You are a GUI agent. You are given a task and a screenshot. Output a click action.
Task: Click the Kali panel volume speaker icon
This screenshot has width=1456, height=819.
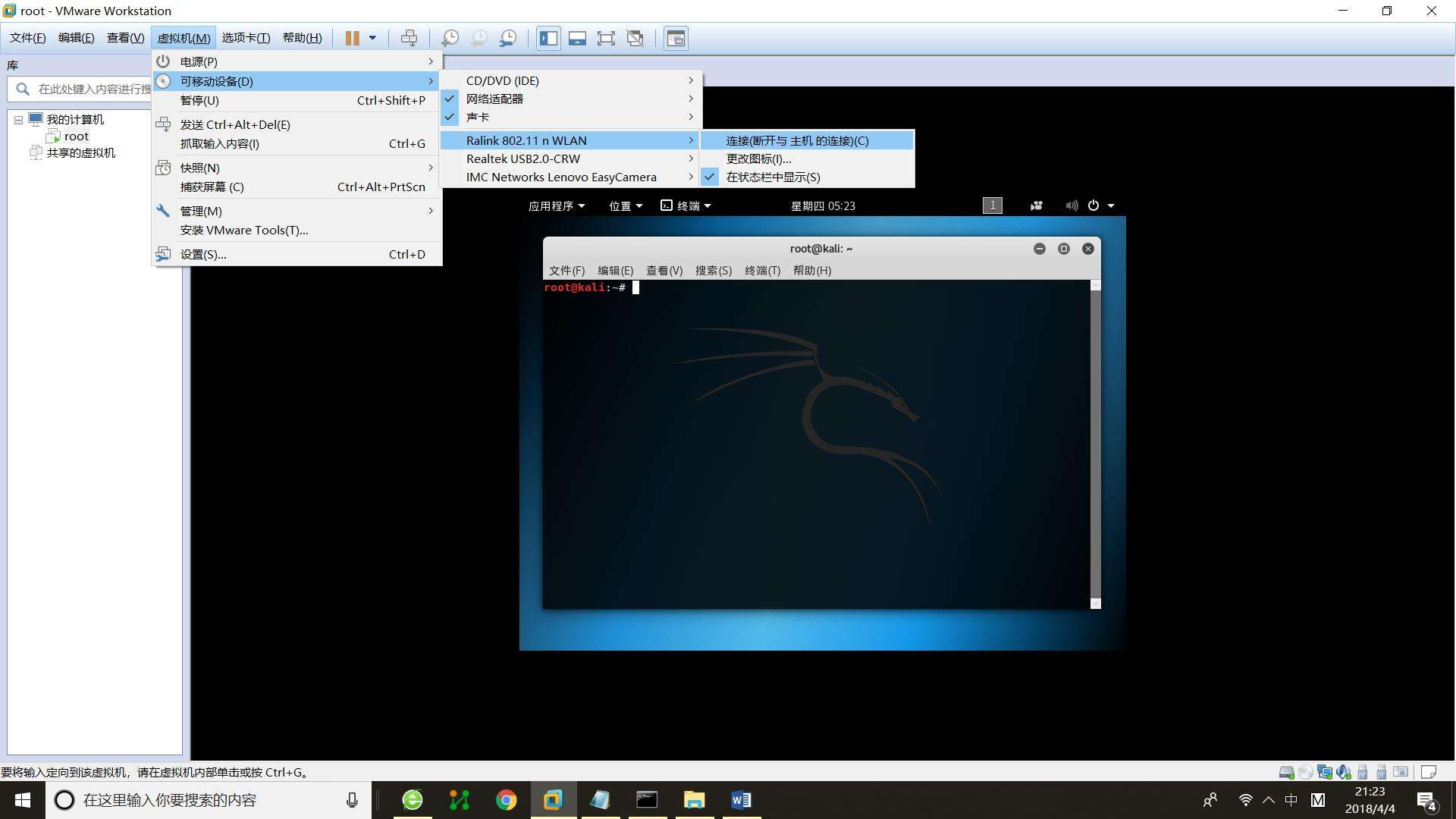coord(1072,206)
